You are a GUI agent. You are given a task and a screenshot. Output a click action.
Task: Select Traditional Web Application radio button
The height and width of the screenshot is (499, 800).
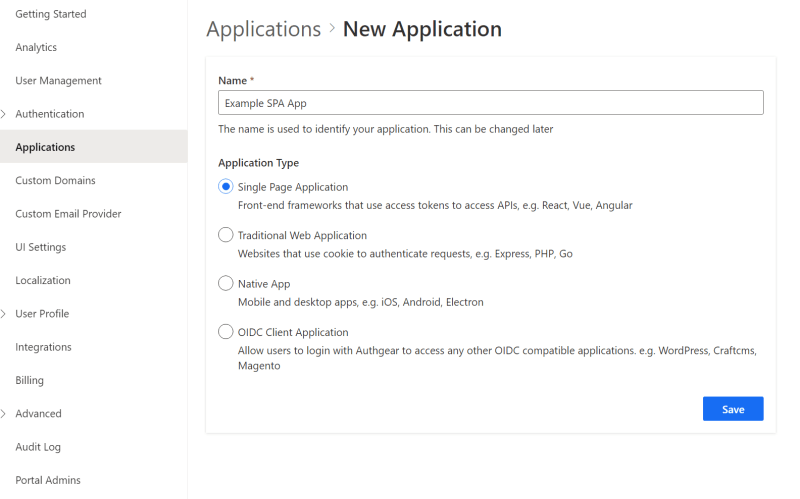coord(226,235)
